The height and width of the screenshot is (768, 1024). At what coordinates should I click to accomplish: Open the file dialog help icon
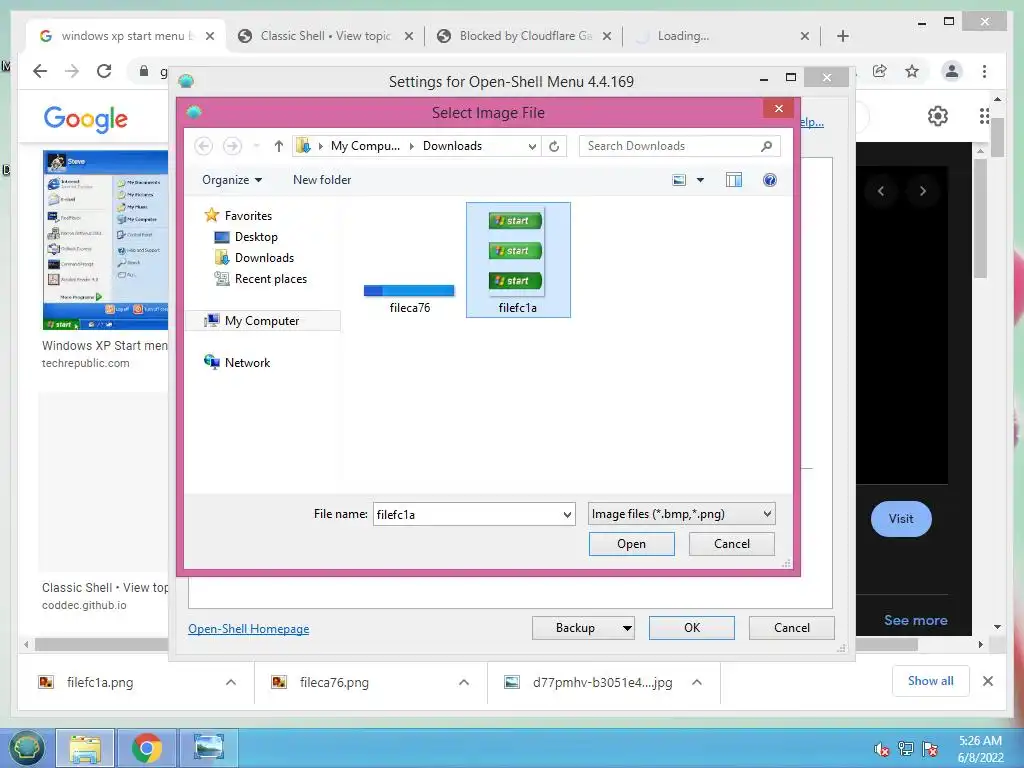tap(770, 180)
